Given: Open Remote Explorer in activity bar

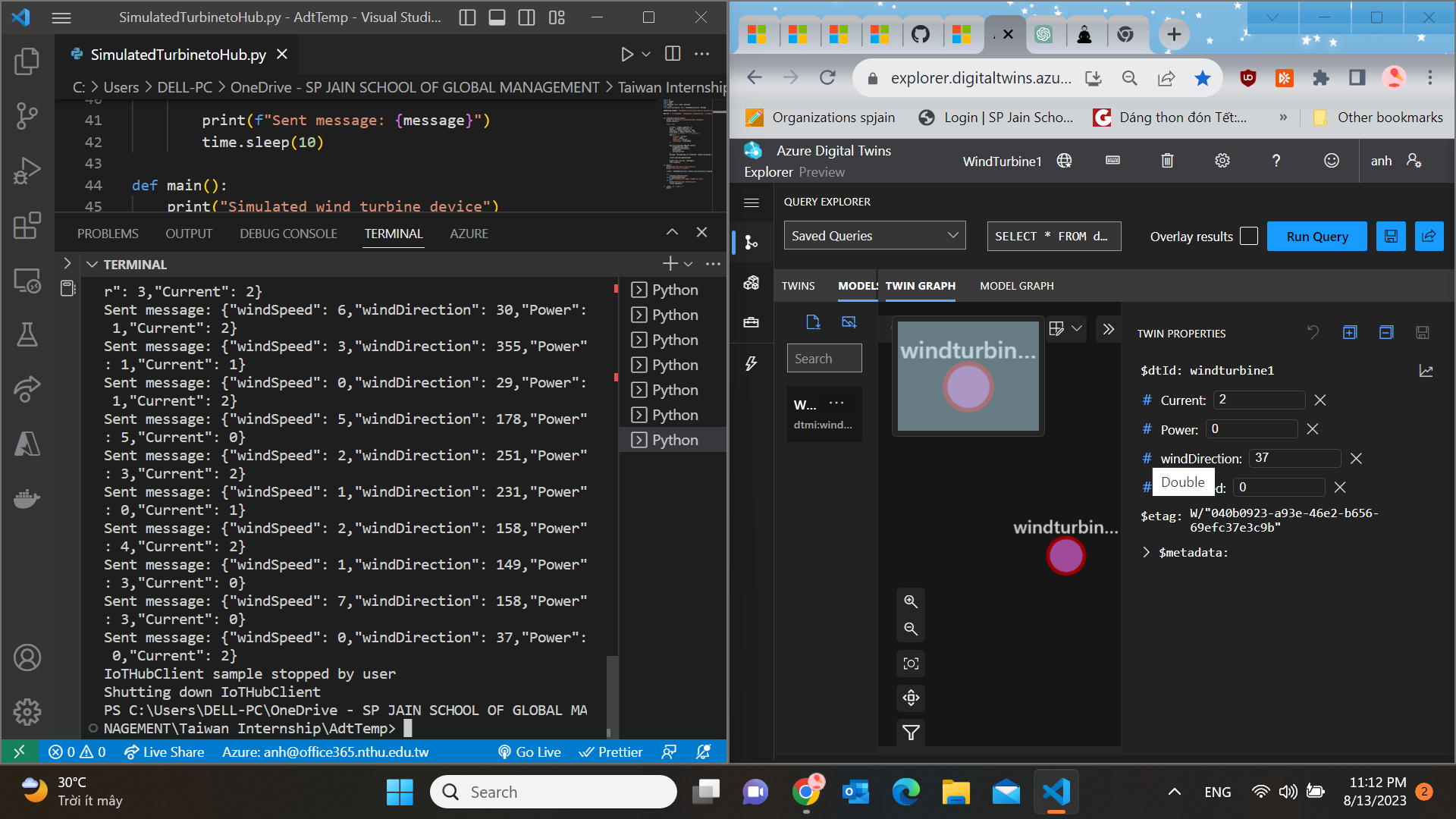Looking at the screenshot, I should [x=27, y=281].
